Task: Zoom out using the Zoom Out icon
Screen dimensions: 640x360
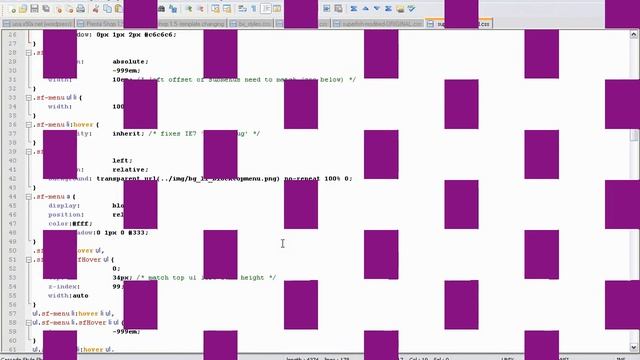Action: [x=200, y=9]
